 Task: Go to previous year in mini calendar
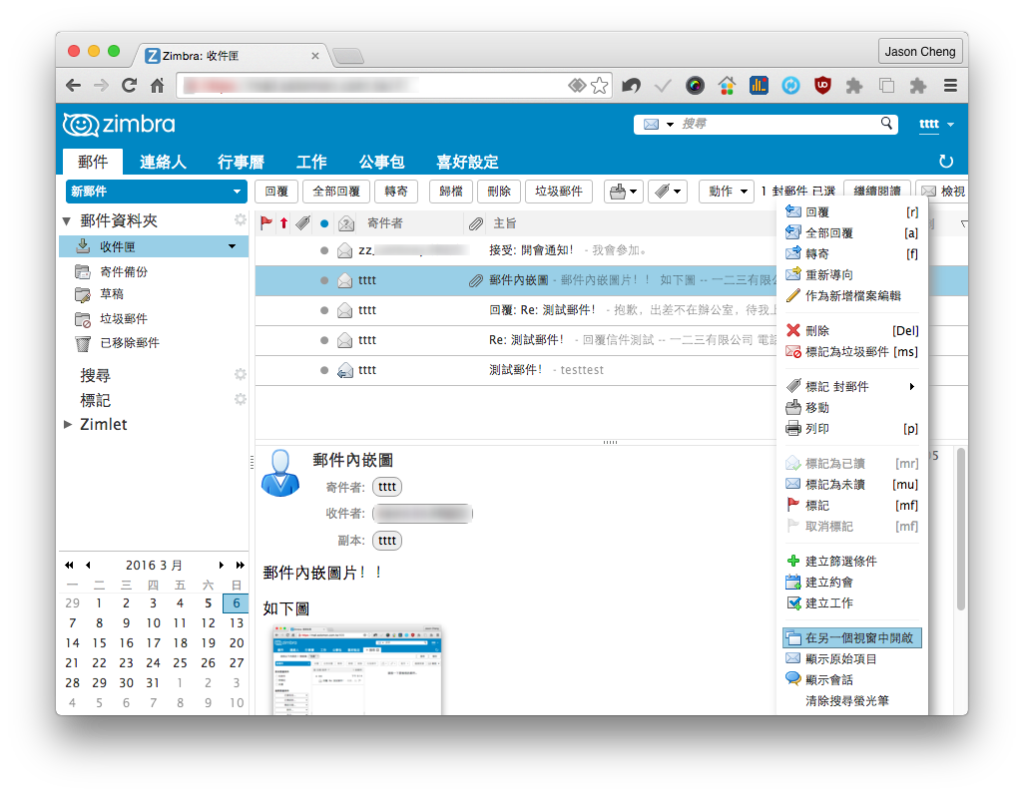(69, 565)
